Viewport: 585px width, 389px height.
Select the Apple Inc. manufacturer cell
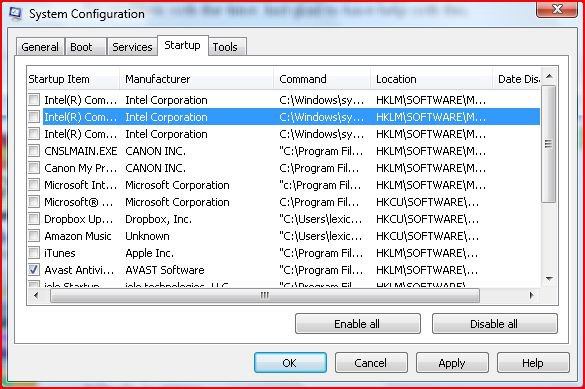(x=150, y=253)
